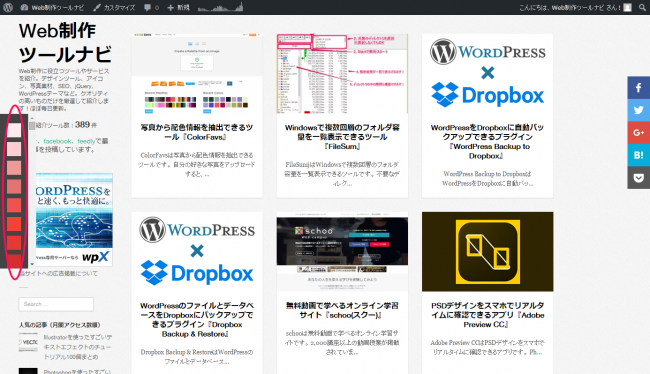Open the Web制作ツールナビ dashboard menu in admin bar
650x374 pixels.
[52, 7]
